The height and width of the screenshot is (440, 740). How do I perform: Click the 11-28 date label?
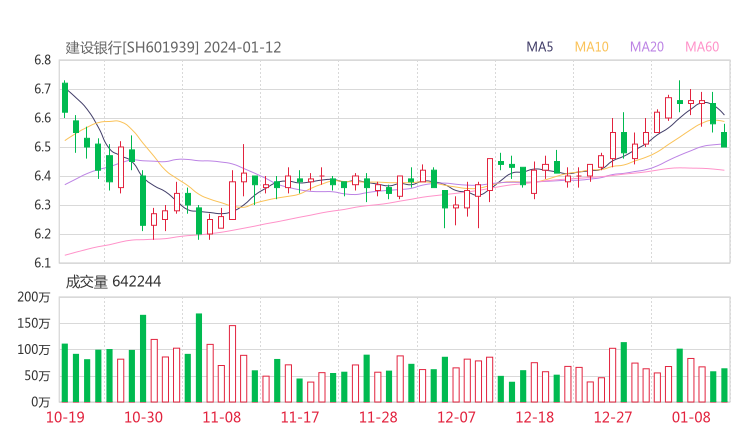pyautogui.click(x=378, y=417)
